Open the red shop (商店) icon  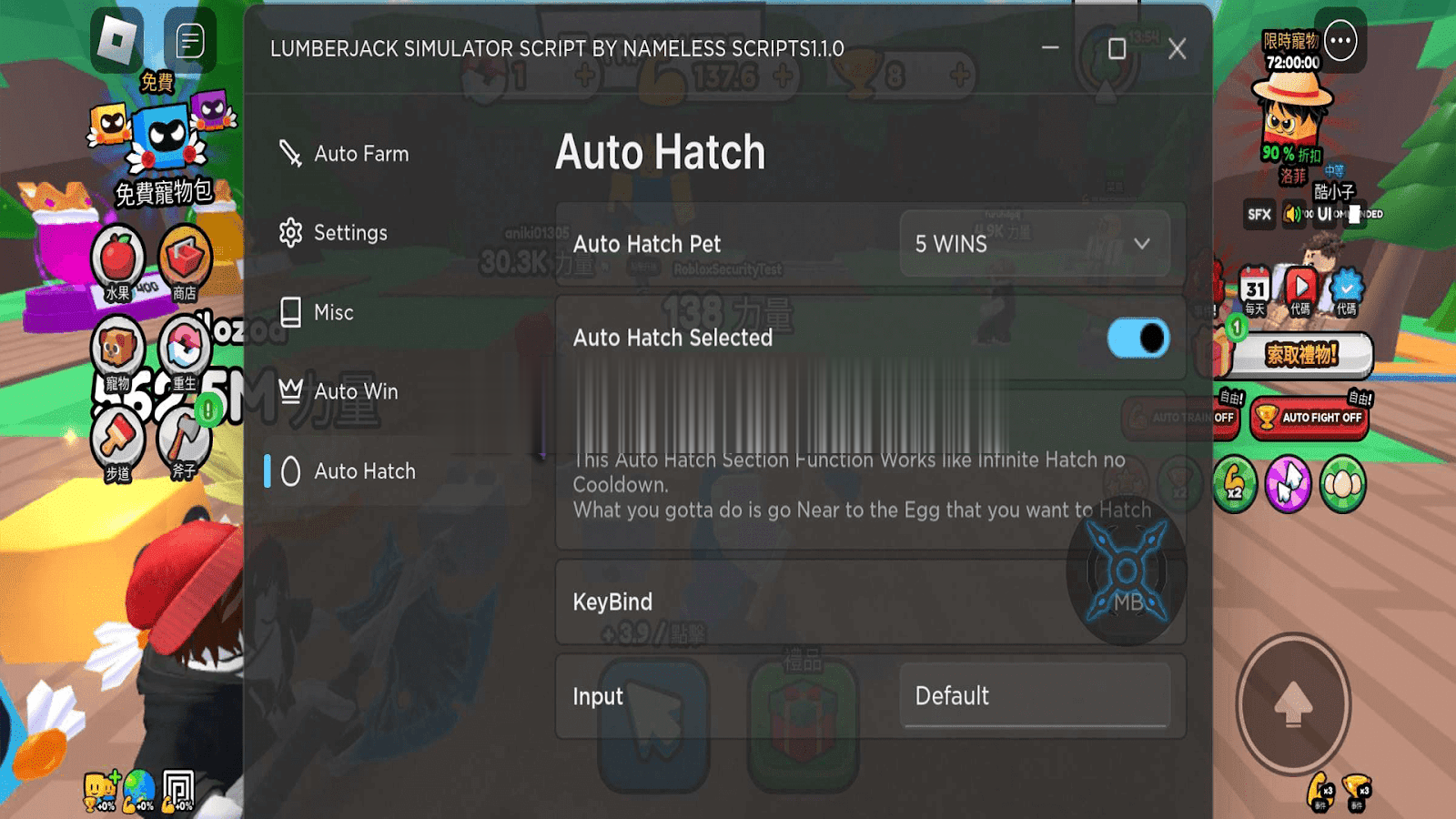click(x=185, y=262)
